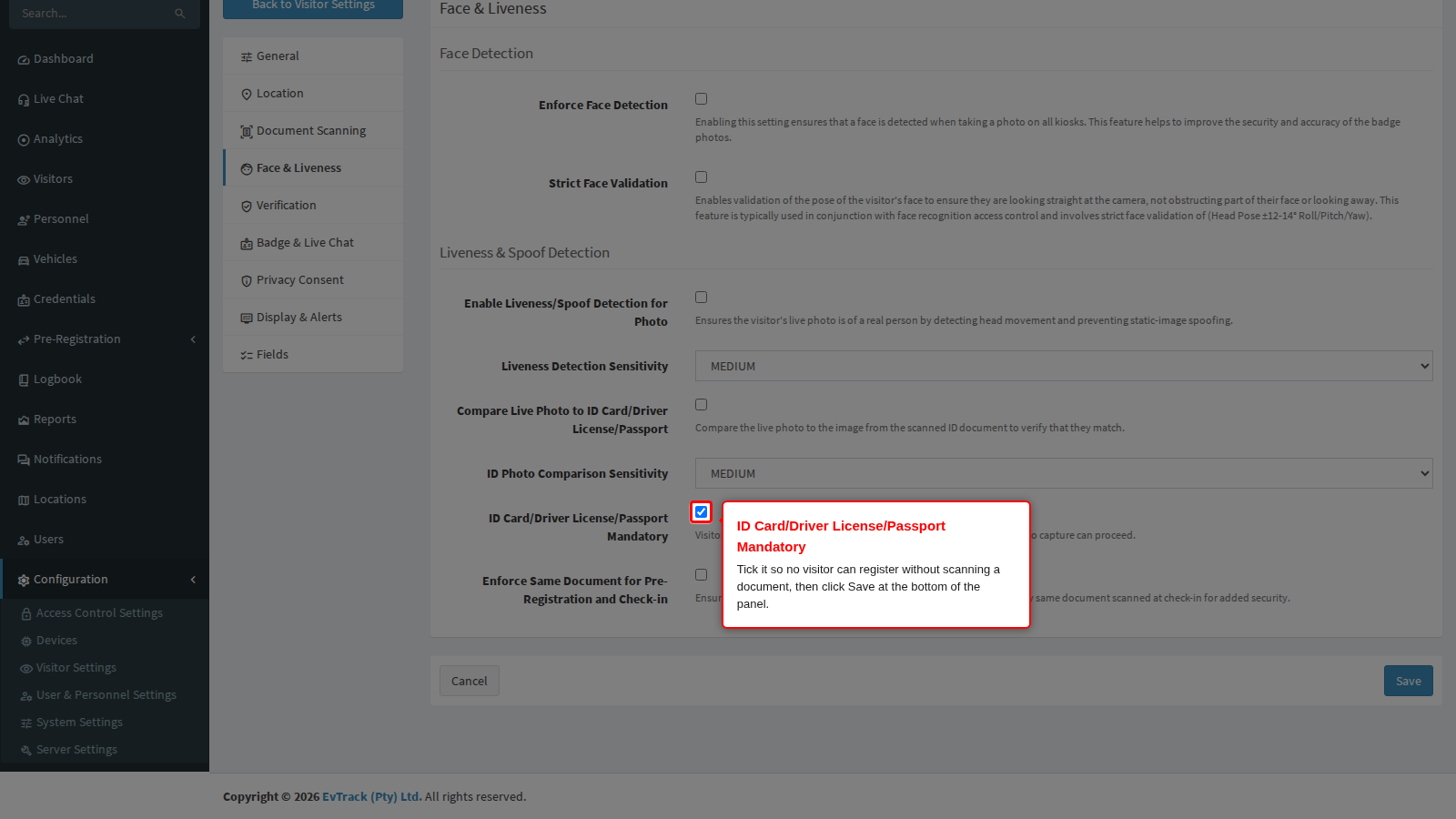This screenshot has width=1456, height=819.
Task: Open the Reports icon
Action: (x=24, y=420)
